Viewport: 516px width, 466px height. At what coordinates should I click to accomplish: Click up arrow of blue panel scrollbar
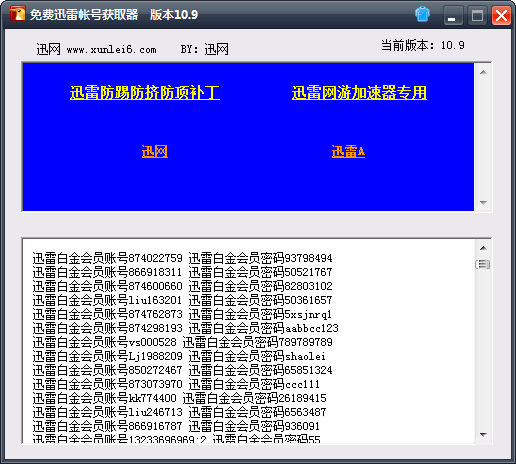483,72
